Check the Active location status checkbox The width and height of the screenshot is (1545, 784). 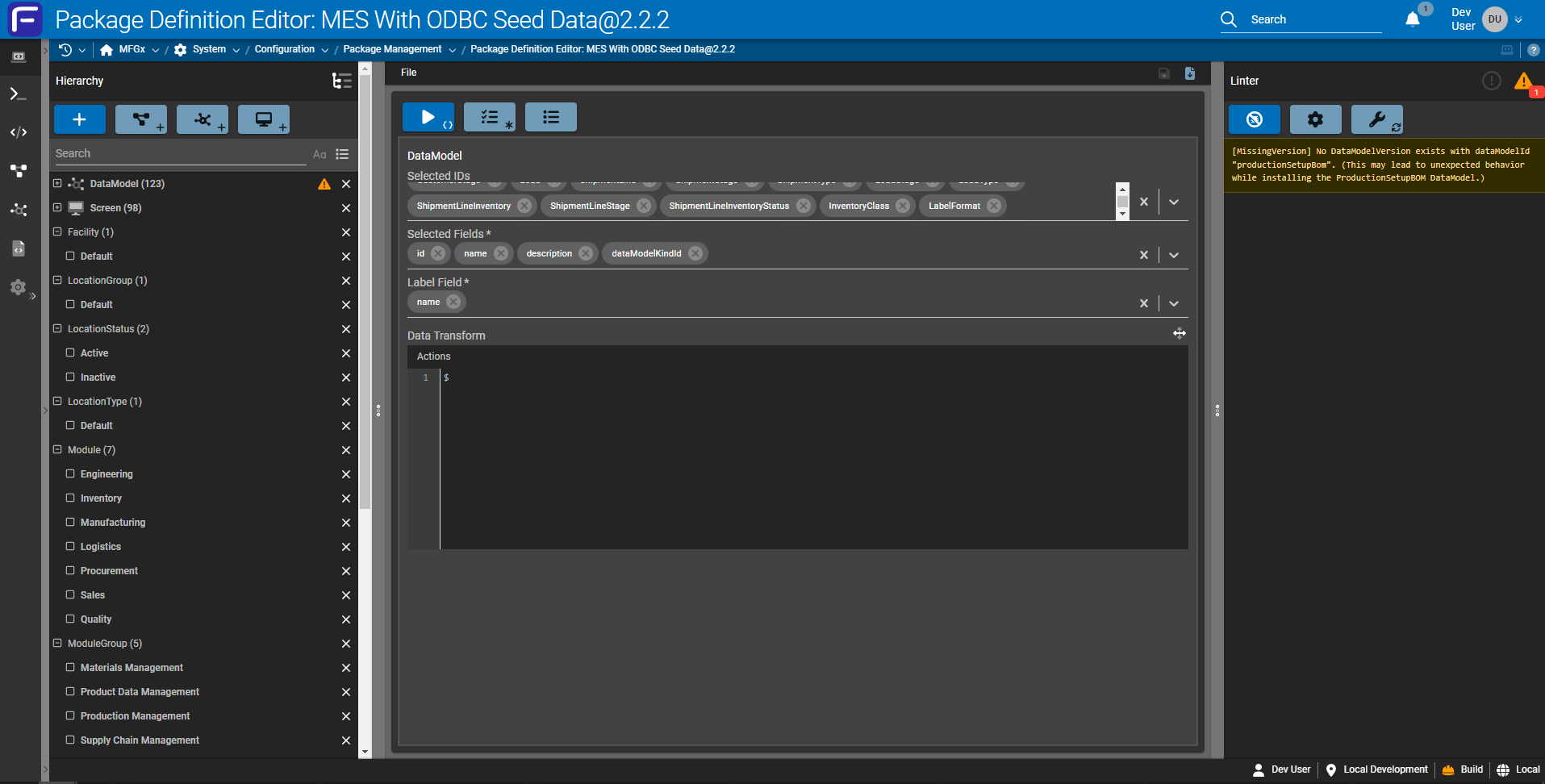pyautogui.click(x=70, y=352)
